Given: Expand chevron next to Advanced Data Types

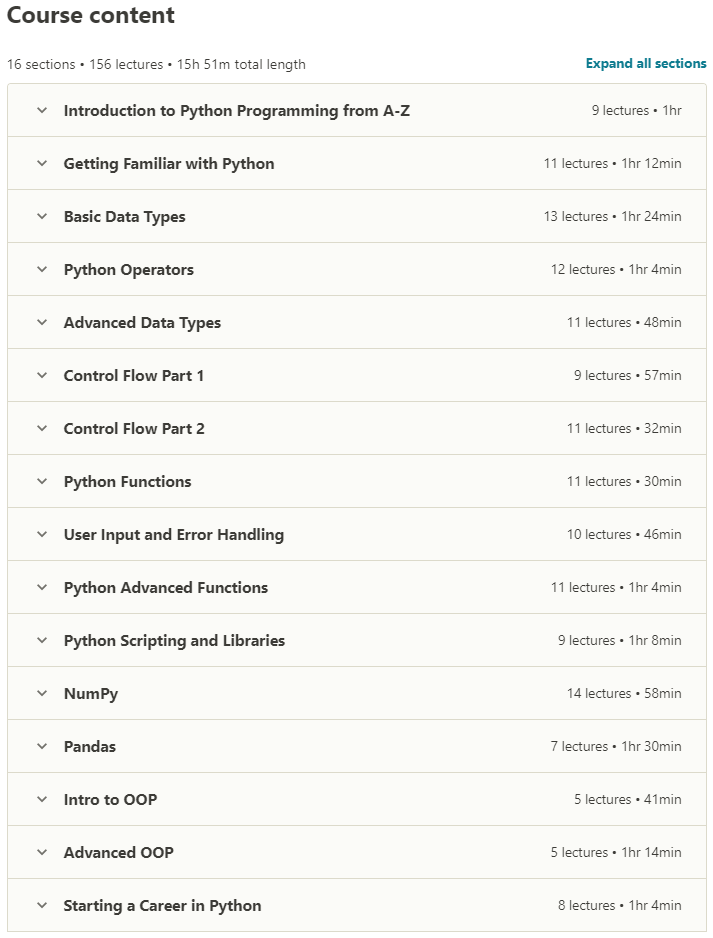Looking at the screenshot, I should tap(42, 323).
